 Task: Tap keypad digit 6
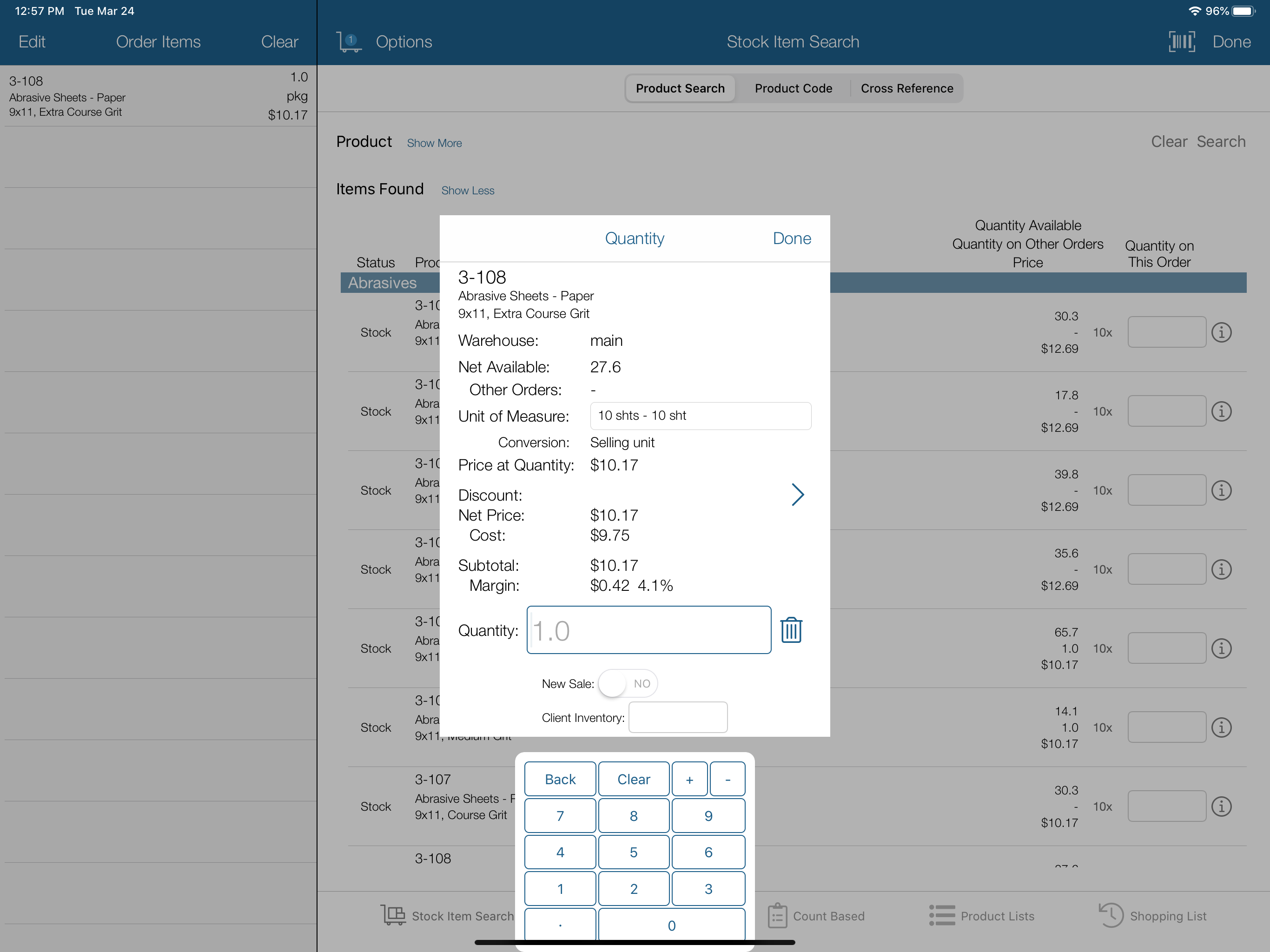[708, 852]
